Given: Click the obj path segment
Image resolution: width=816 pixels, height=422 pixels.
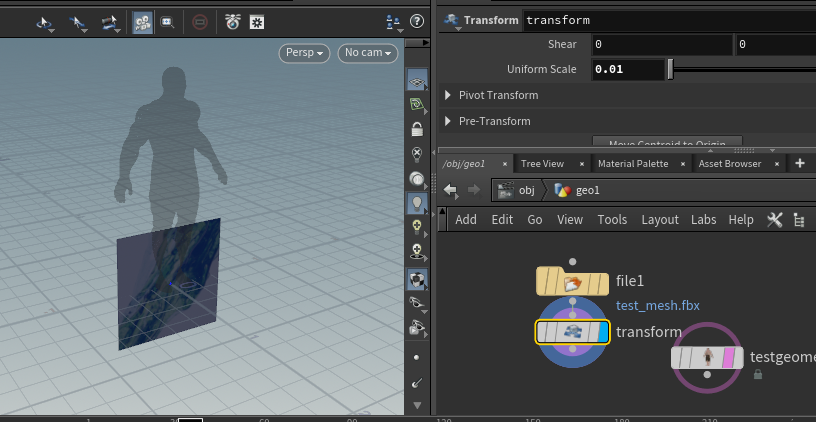Looking at the screenshot, I should (517, 190).
